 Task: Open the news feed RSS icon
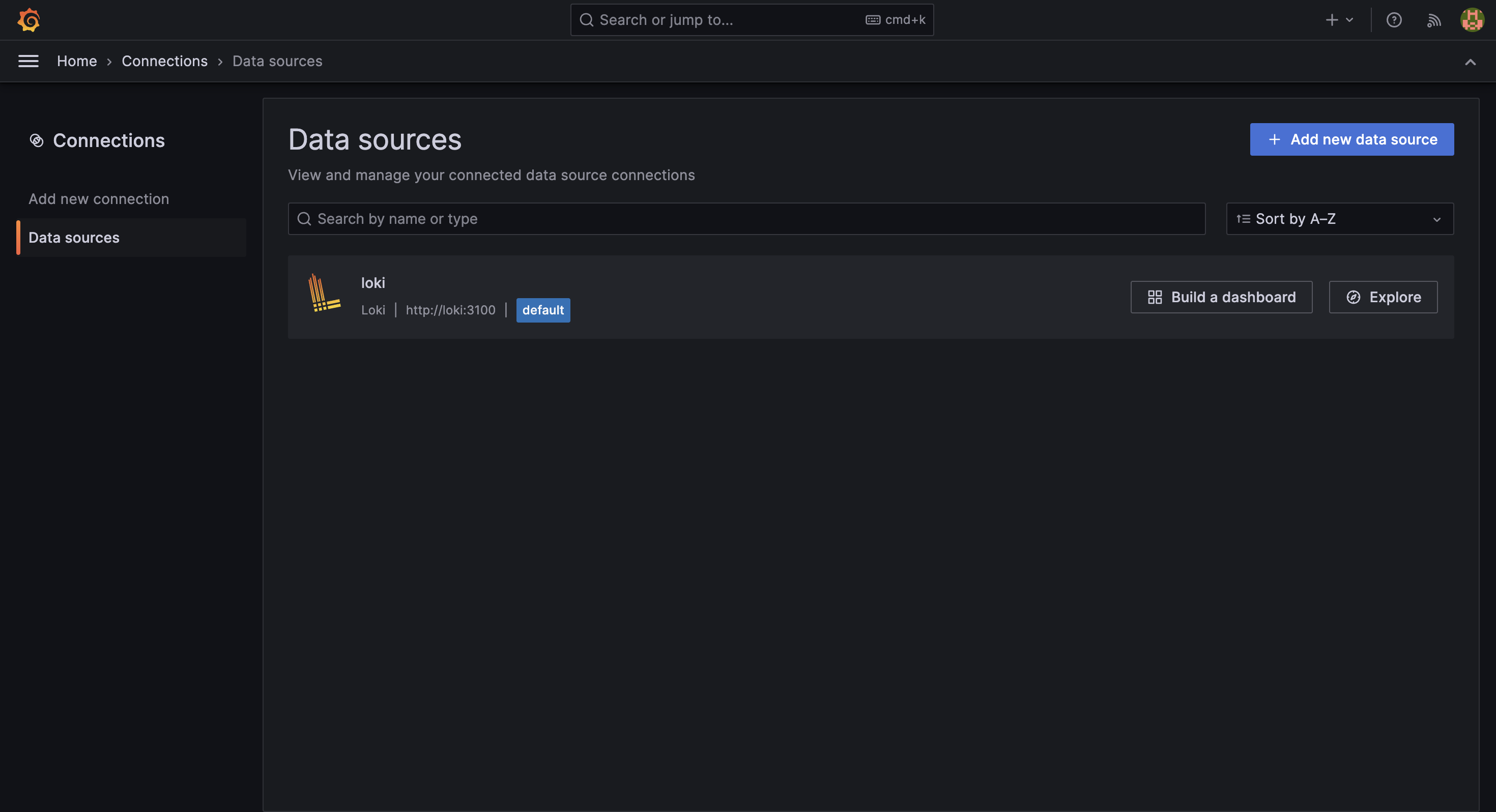click(x=1434, y=20)
